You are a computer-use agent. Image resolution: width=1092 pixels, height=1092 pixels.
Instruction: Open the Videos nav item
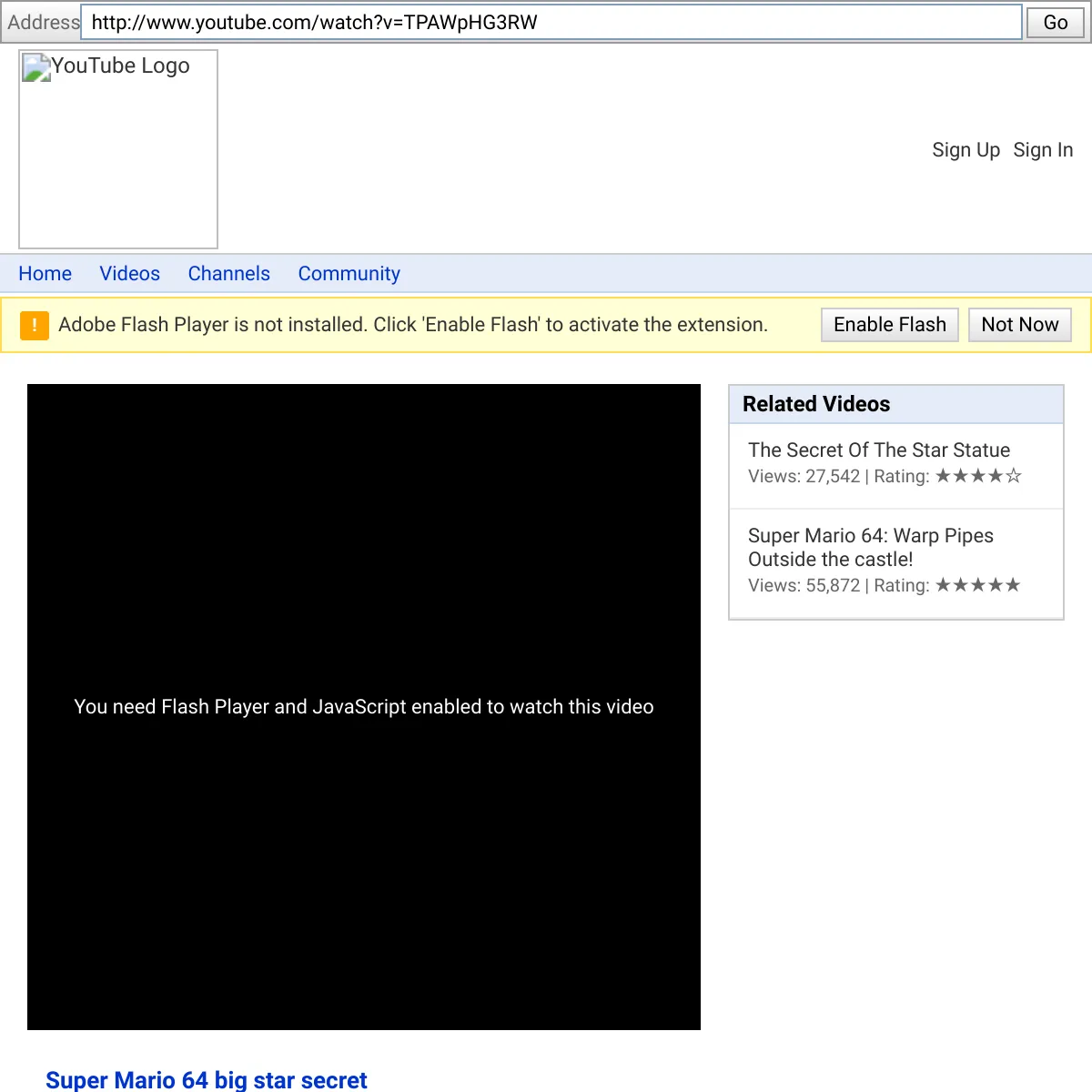[129, 274]
